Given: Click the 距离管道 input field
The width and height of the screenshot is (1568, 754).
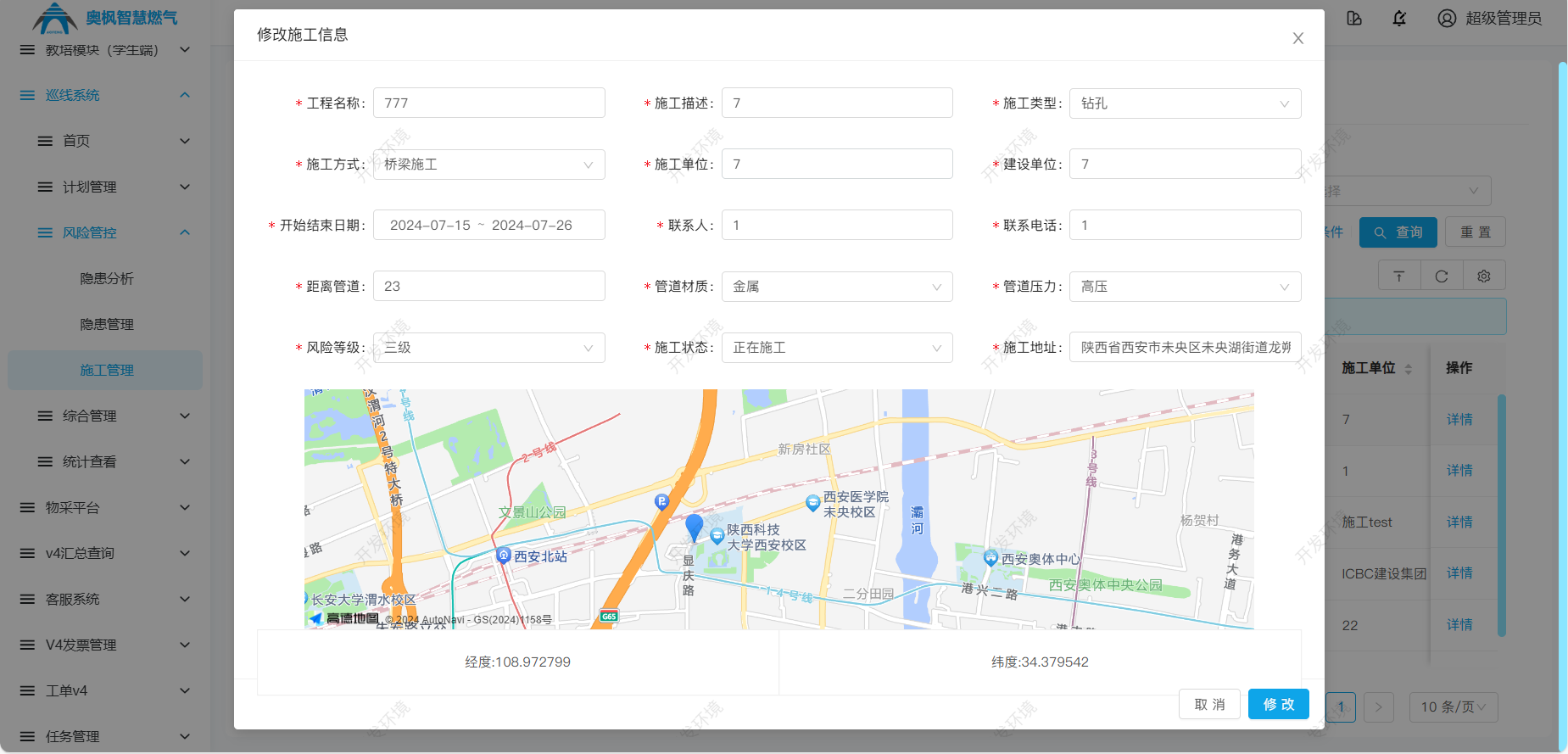Looking at the screenshot, I should pos(489,287).
